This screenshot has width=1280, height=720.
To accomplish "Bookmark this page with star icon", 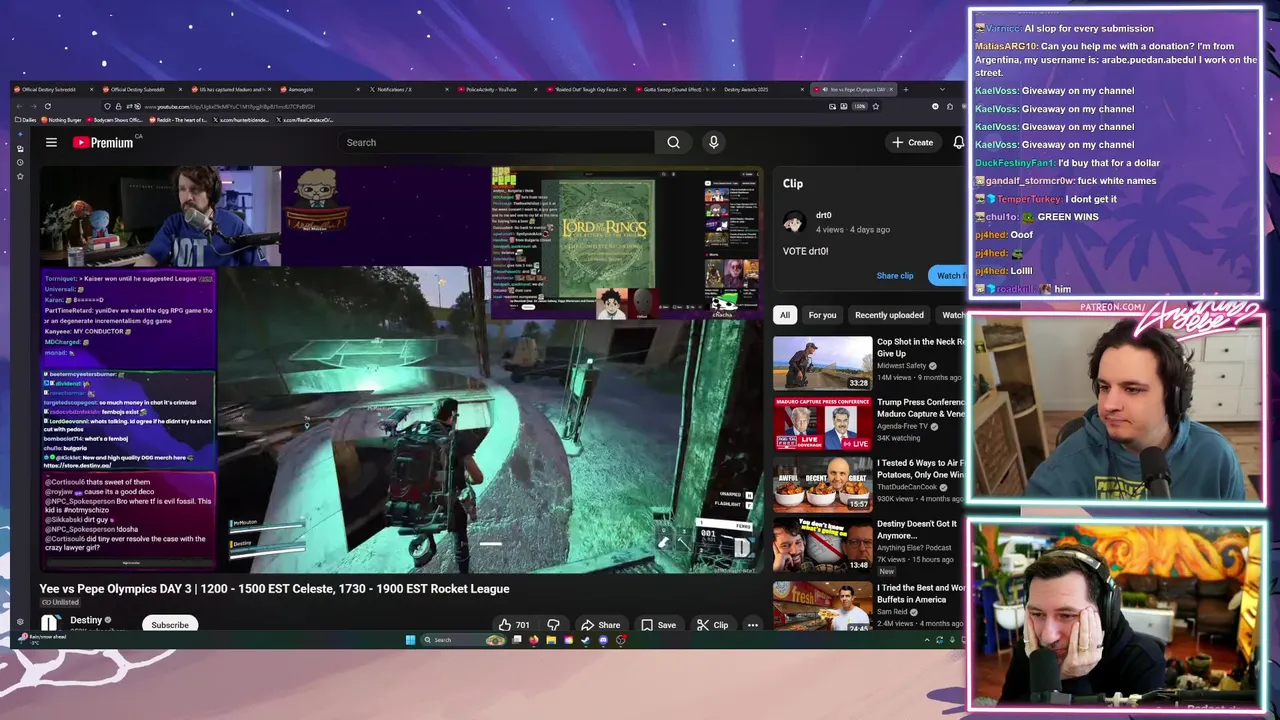I will [875, 106].
